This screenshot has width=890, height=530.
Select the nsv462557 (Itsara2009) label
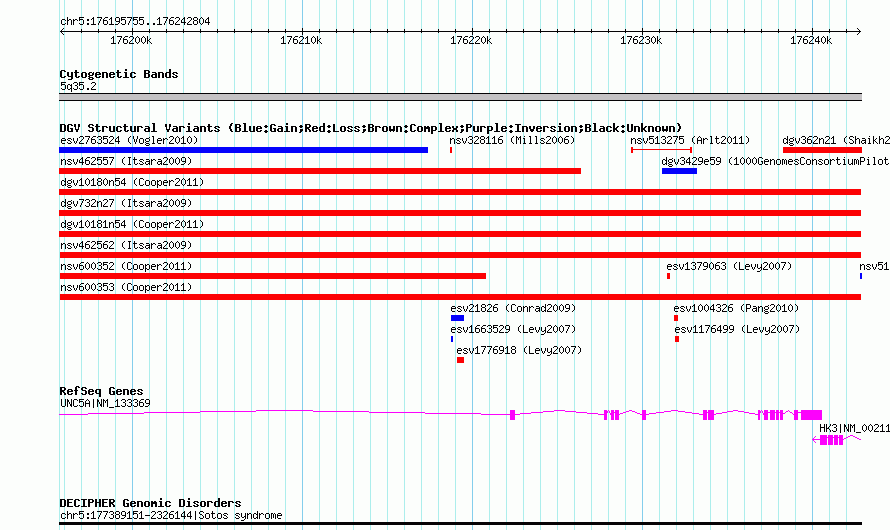click(126, 161)
